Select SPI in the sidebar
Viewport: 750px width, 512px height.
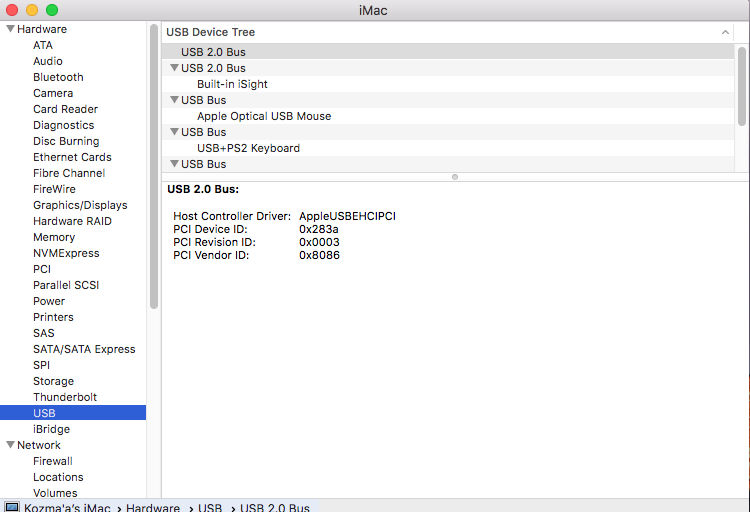[42, 366]
